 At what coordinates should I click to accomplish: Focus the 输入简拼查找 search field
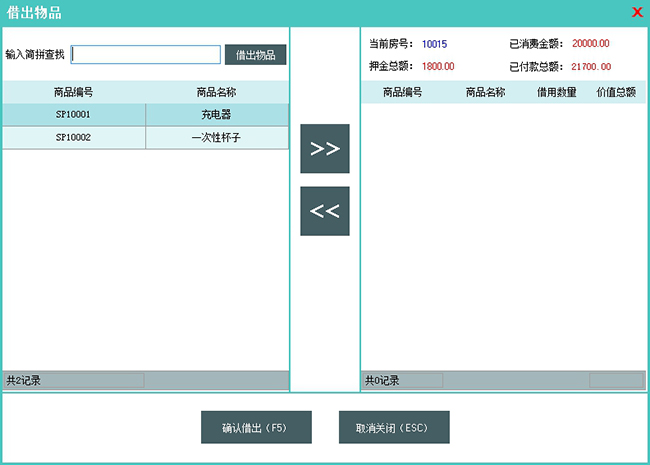(146, 55)
